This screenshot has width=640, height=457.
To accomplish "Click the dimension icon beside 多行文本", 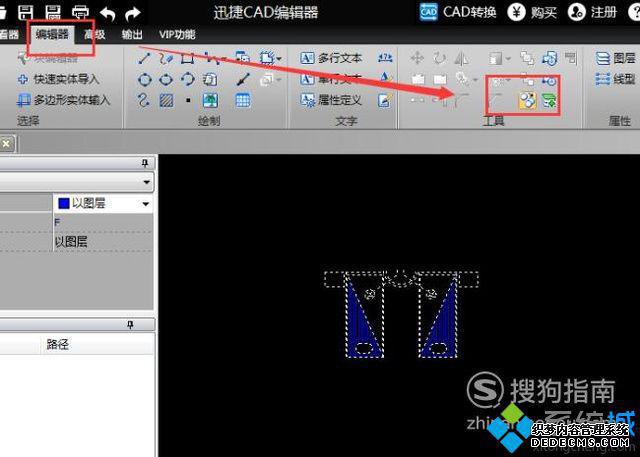I will pos(385,58).
